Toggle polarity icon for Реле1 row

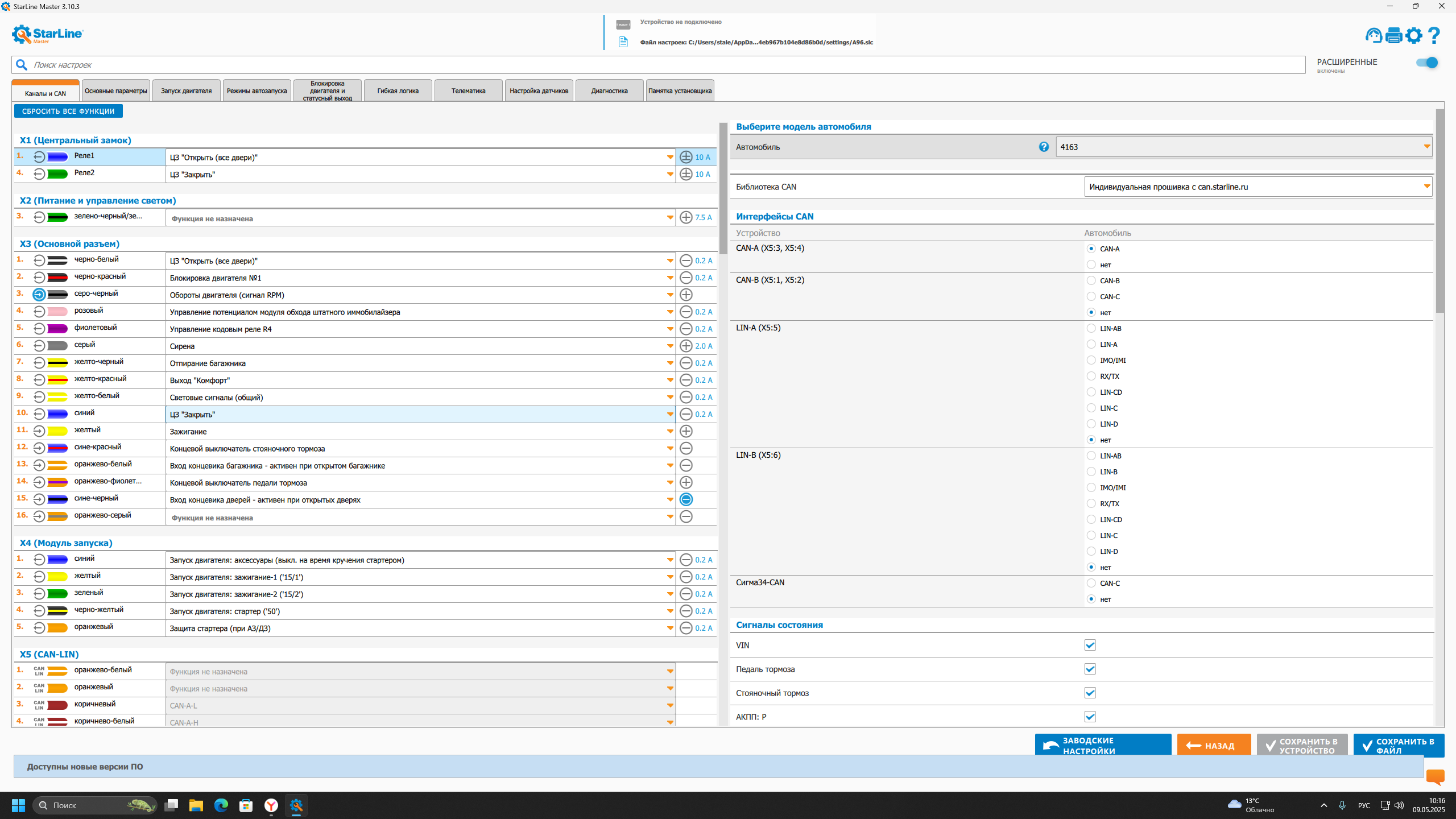coord(686,157)
